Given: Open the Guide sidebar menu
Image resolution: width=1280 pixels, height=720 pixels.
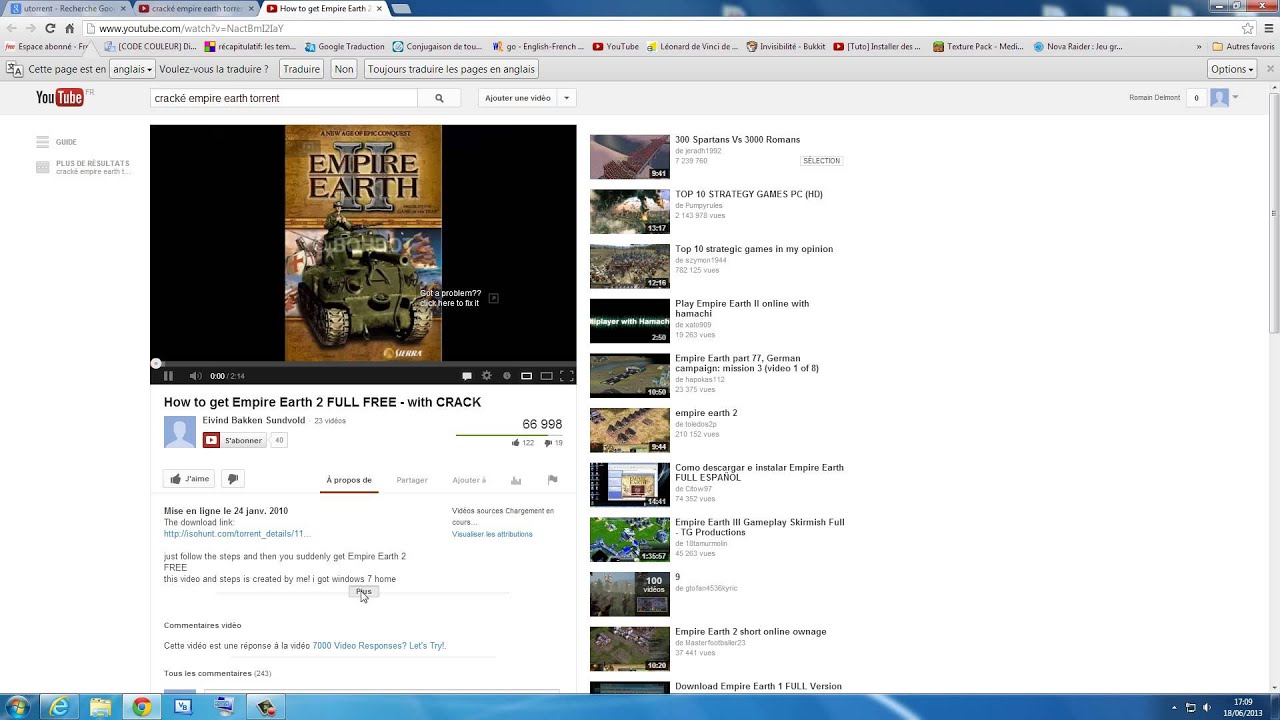Looking at the screenshot, I should (x=57, y=142).
